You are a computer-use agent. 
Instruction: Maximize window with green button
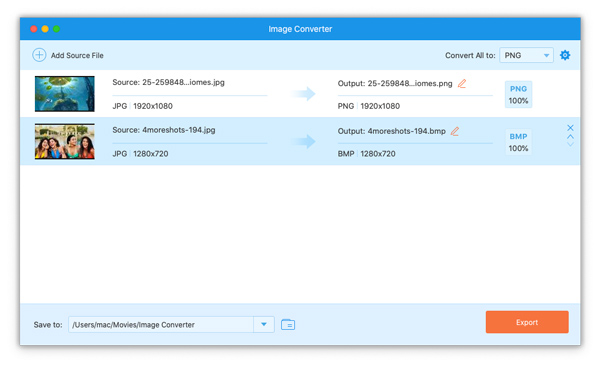tap(57, 29)
